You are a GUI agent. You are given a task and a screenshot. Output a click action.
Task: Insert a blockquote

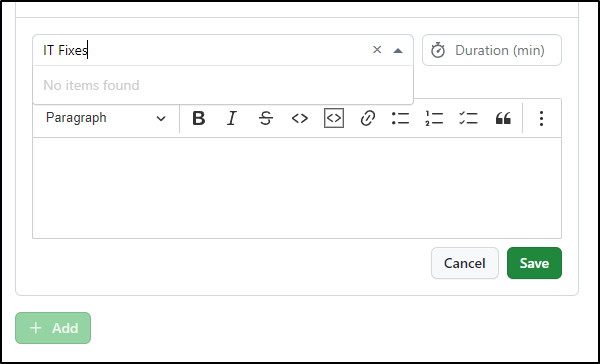pos(503,118)
